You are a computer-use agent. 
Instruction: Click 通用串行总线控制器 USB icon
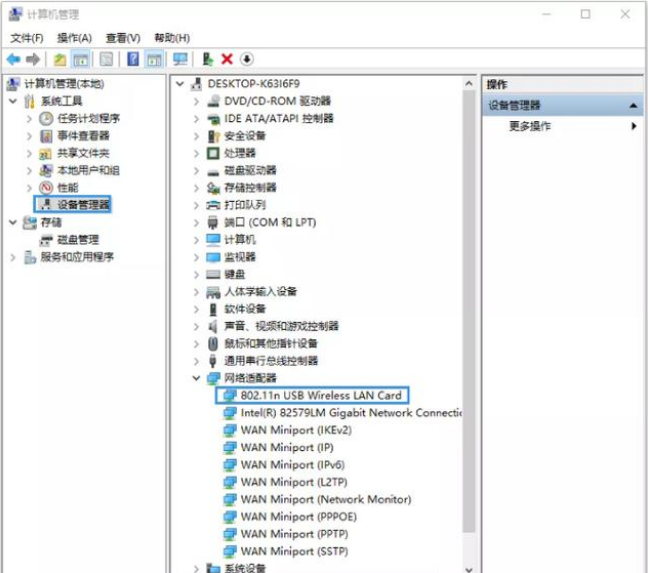213,361
